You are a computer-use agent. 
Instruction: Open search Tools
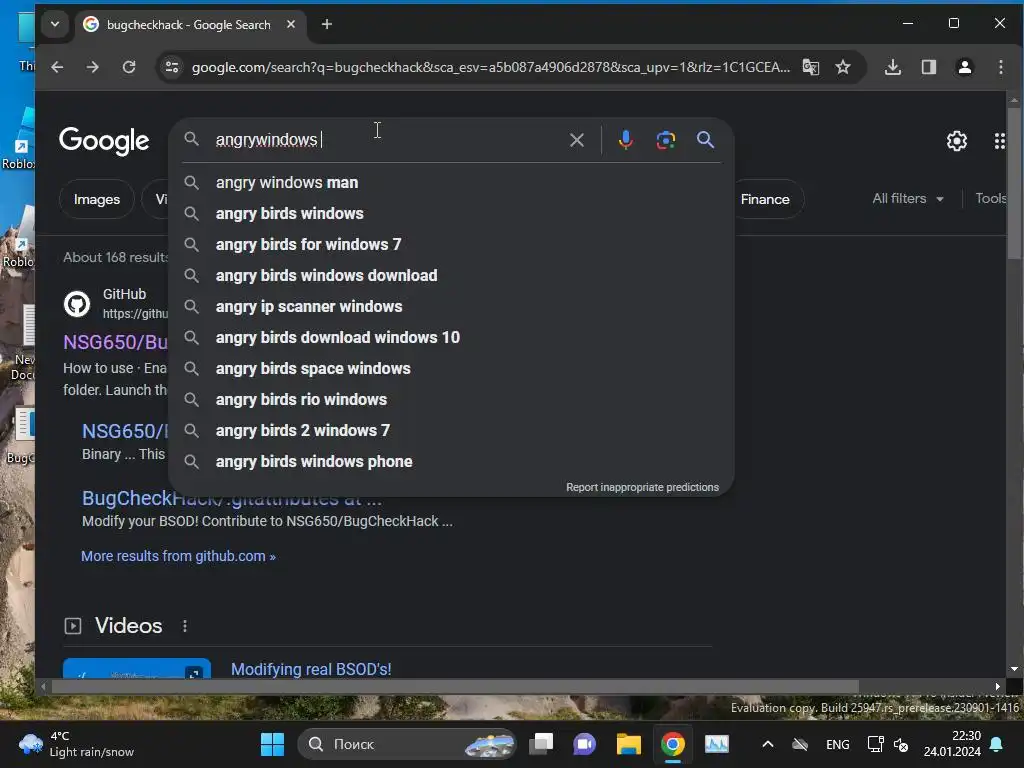click(991, 199)
